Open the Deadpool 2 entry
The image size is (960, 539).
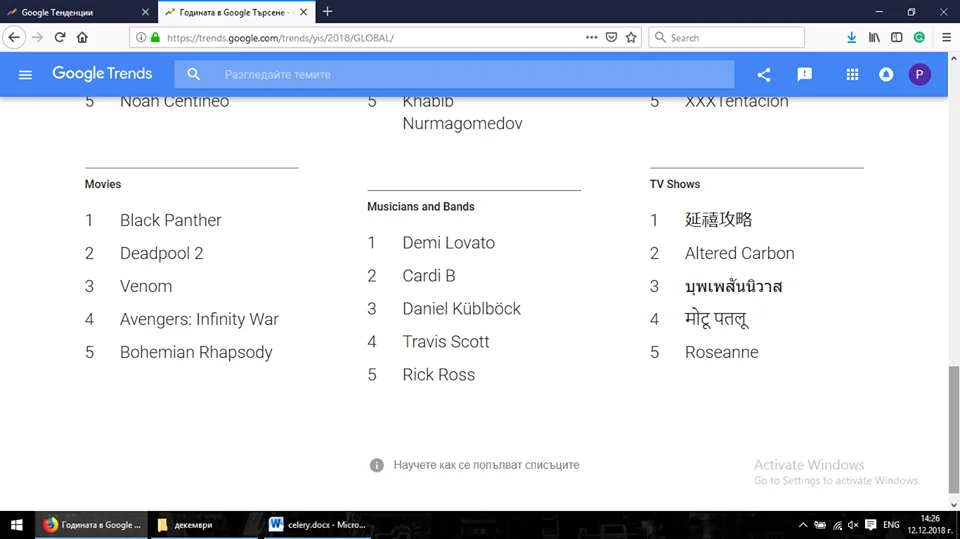pyautogui.click(x=162, y=253)
